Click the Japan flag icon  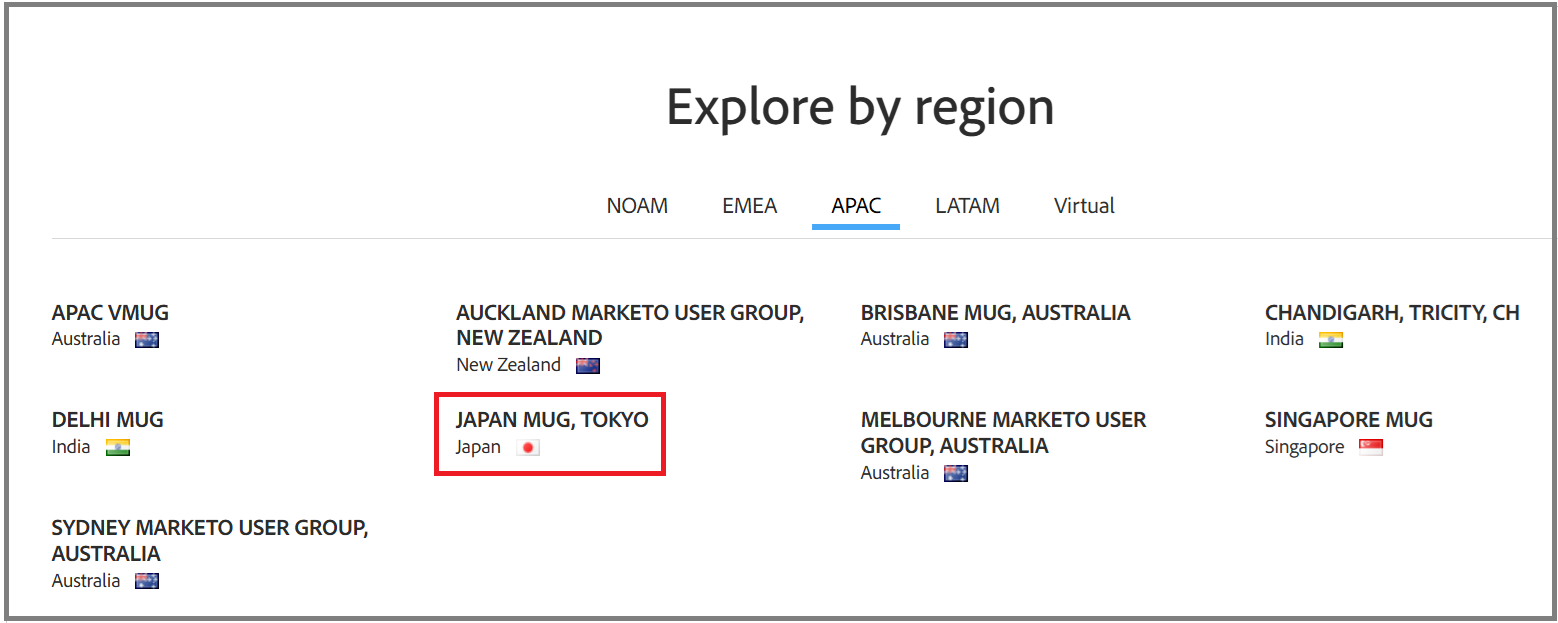pos(530,447)
